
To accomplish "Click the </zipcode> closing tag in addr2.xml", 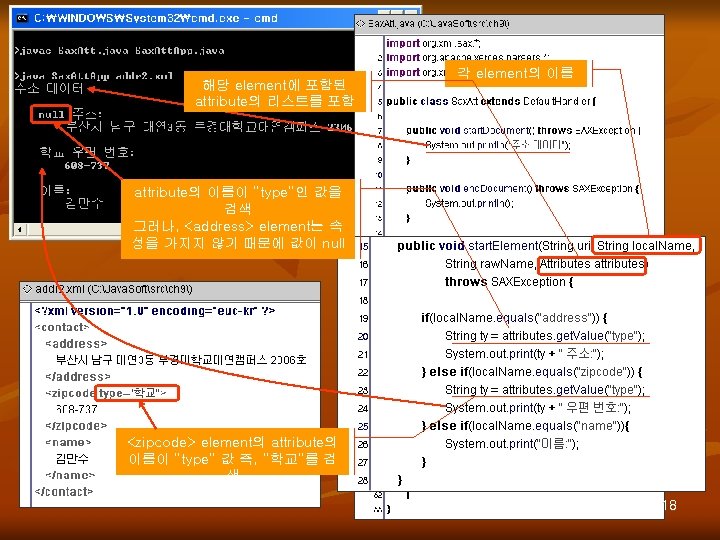I will click(76, 426).
